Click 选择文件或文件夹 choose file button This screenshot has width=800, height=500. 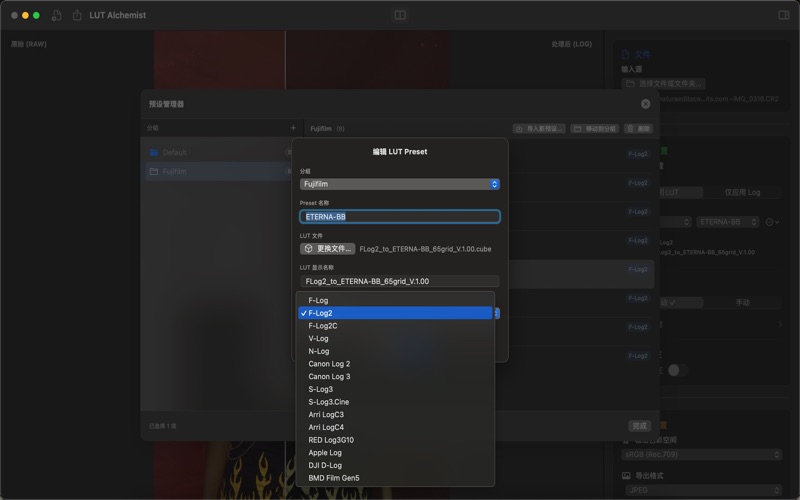pos(663,83)
